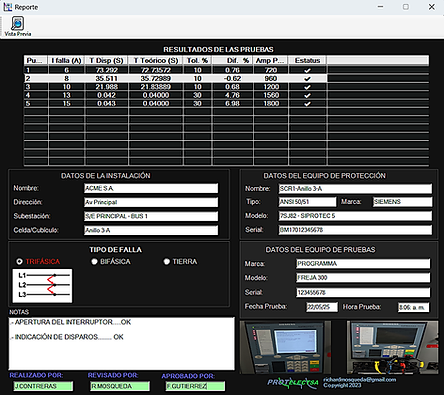Screen dimensions: 444x395
Task: Open Vista Previa print preview
Action: click(17, 26)
